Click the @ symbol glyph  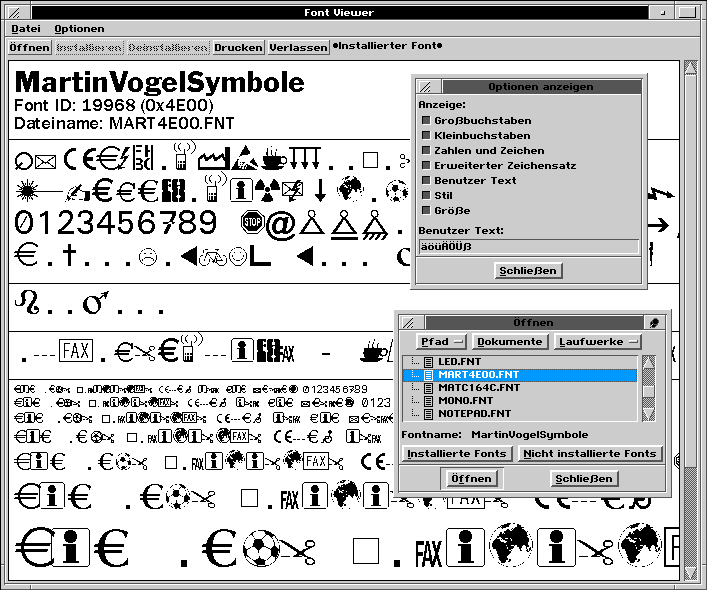coord(281,224)
